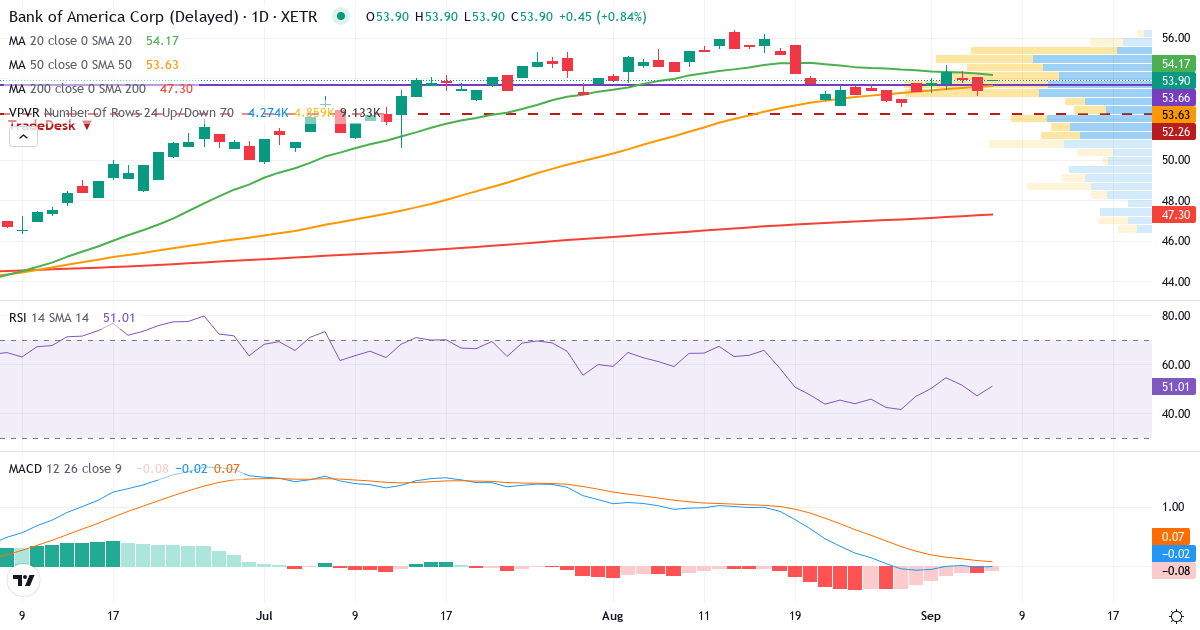Click the TradingView logo
Screen dimensions: 1200x630
[23, 579]
